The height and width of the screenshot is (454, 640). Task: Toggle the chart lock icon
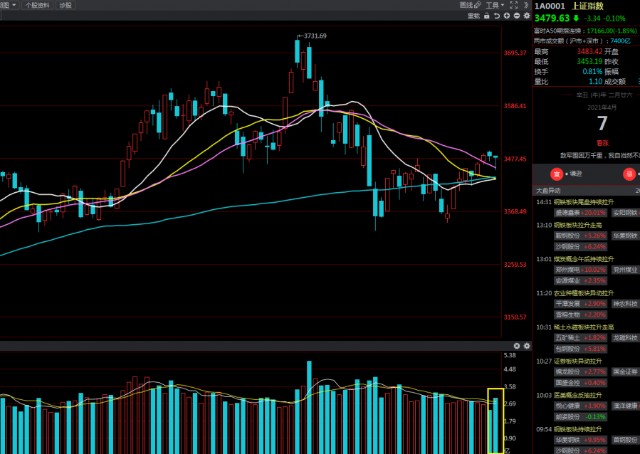(x=487, y=16)
